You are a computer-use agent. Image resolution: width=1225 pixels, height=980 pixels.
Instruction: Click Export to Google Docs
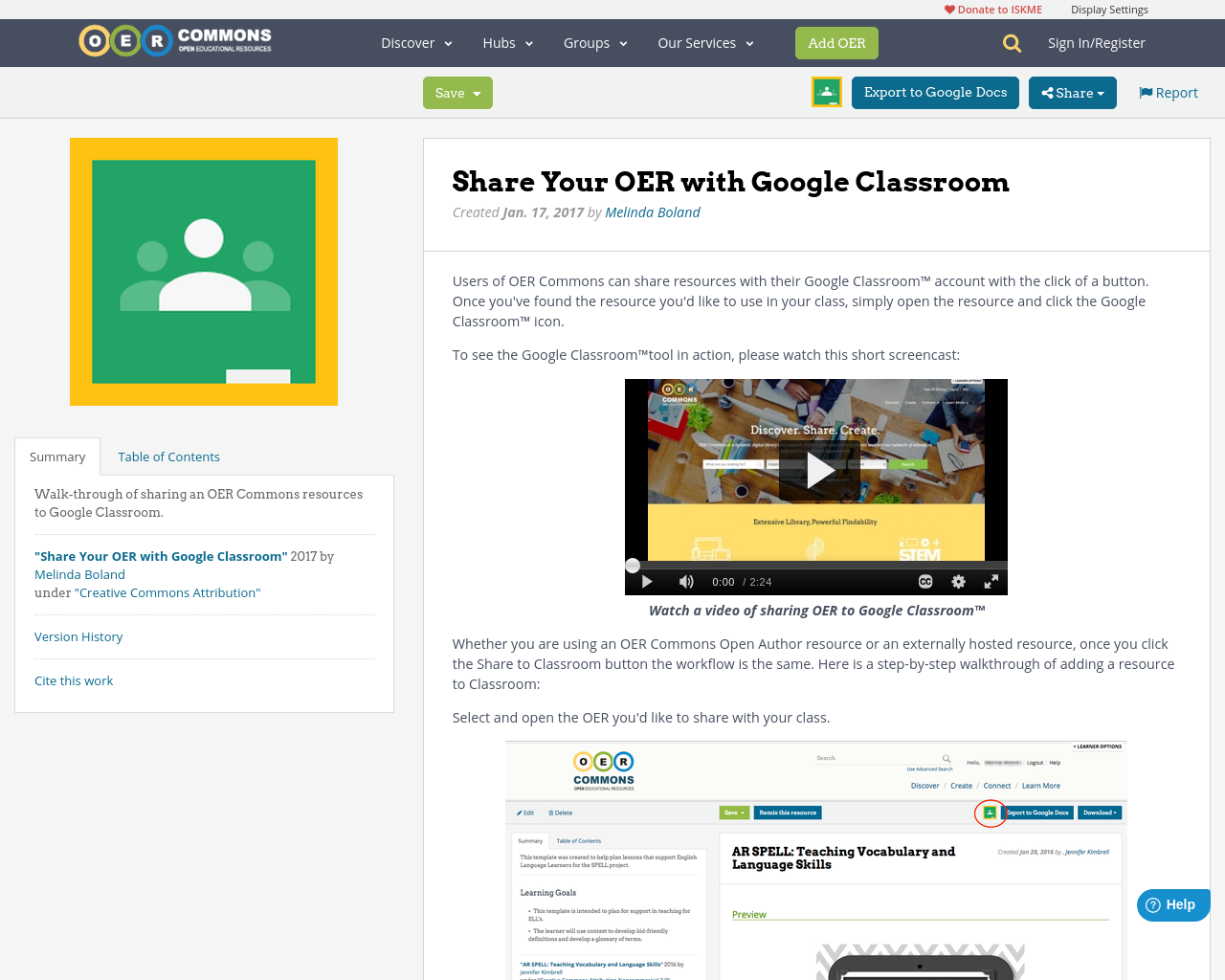click(934, 91)
